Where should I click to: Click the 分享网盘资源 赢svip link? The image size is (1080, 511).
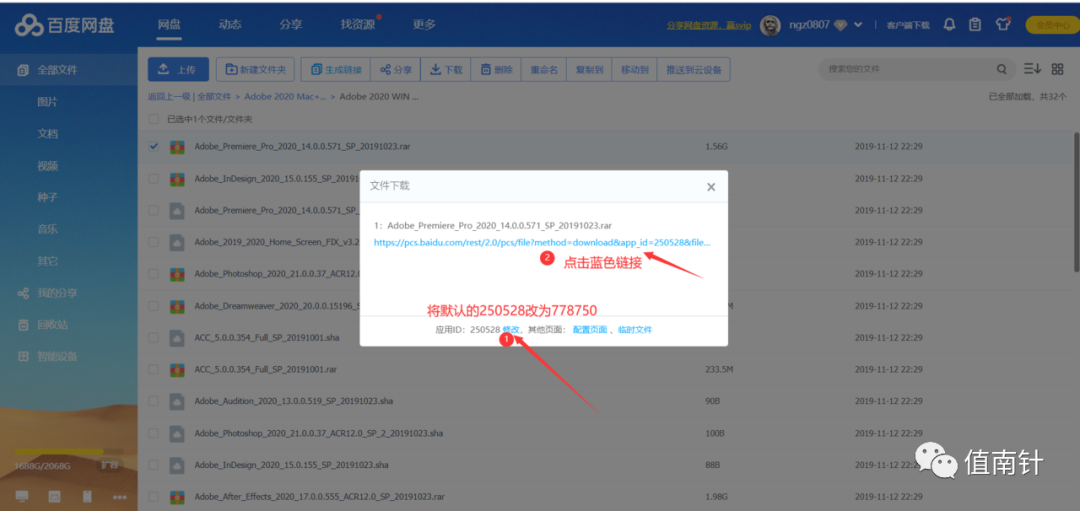[709, 25]
